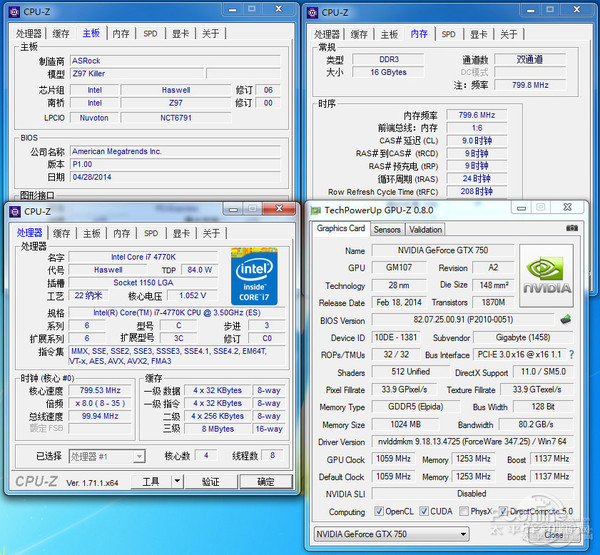Click the BIOS Version field 82.07.25.00.91

pyautogui.click(x=463, y=320)
